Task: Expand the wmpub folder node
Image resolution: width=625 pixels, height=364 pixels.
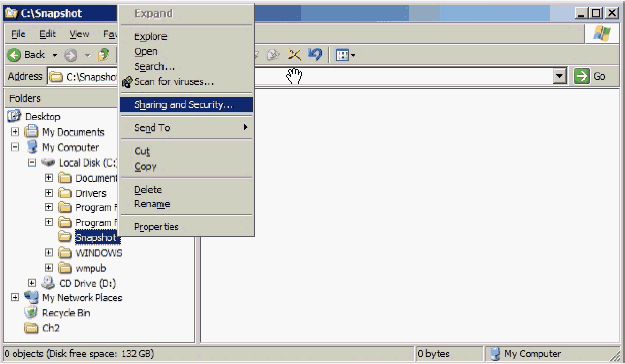Action: [x=49, y=268]
